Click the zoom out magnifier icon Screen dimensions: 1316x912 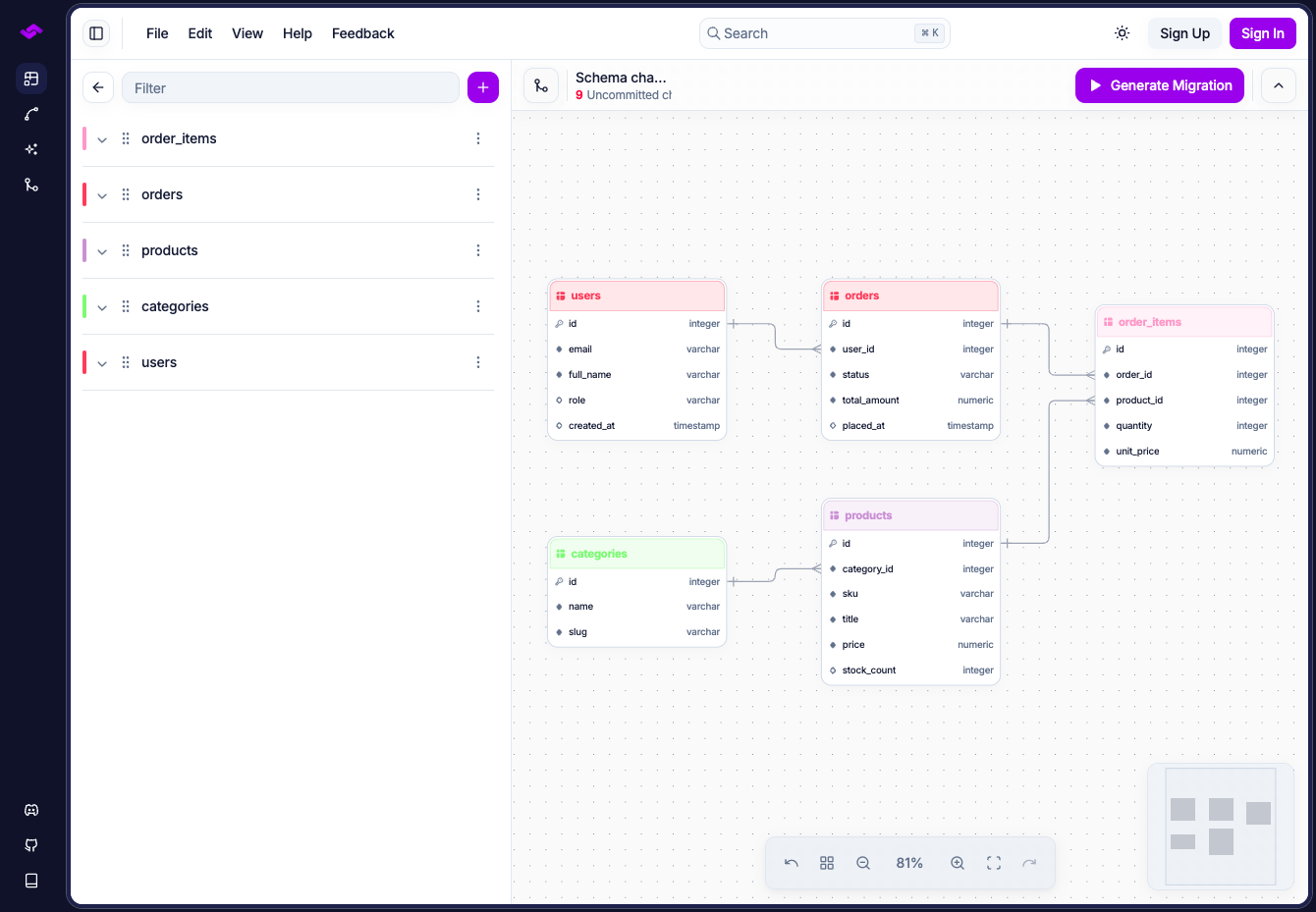[863, 863]
